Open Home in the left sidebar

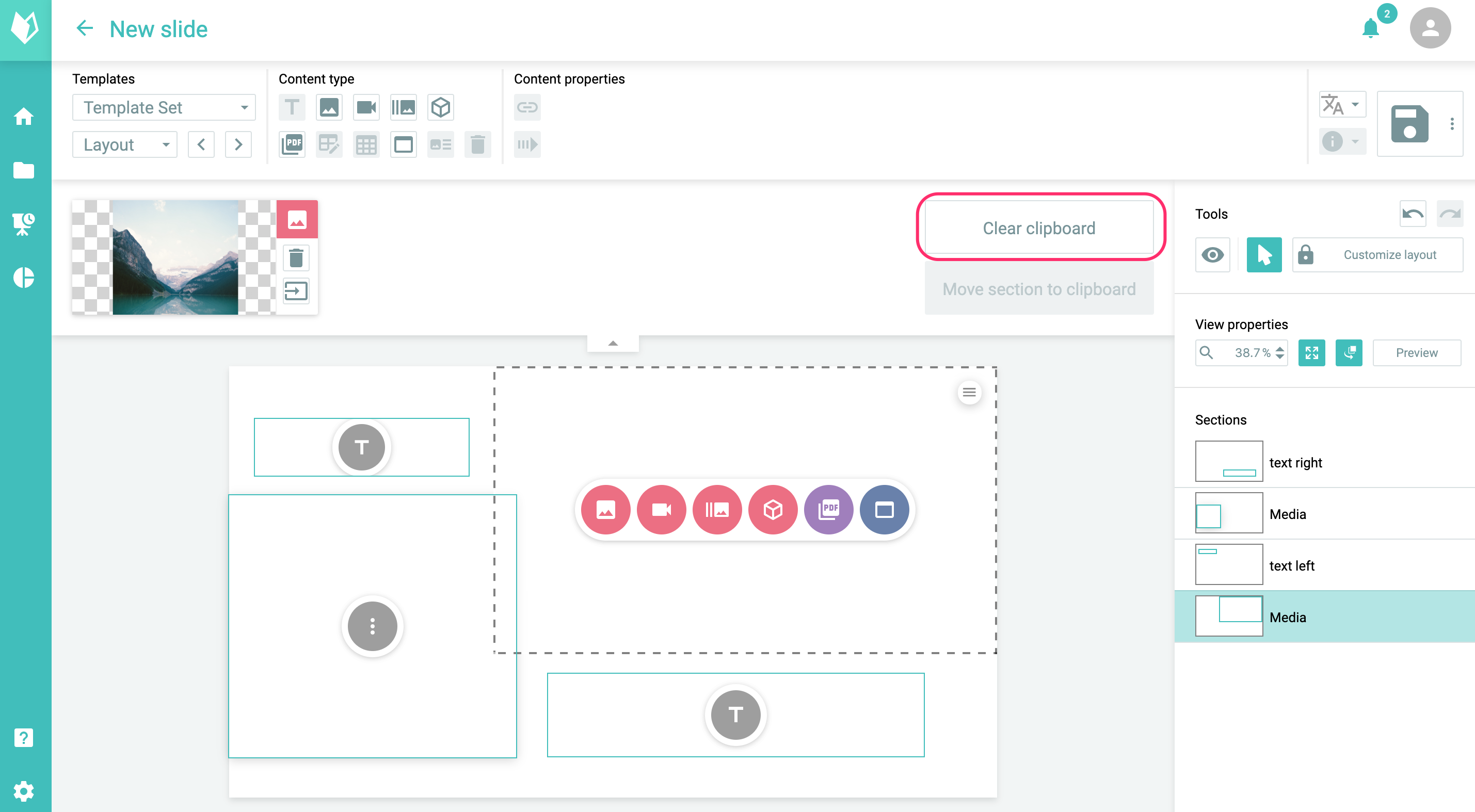point(24,117)
